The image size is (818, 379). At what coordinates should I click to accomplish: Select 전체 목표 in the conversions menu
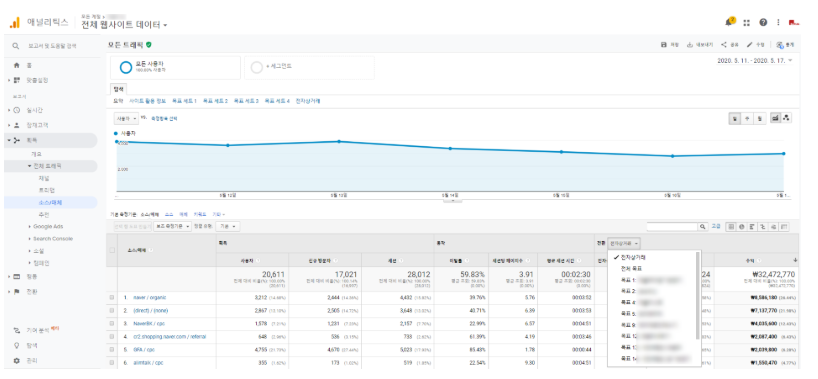[x=631, y=268]
